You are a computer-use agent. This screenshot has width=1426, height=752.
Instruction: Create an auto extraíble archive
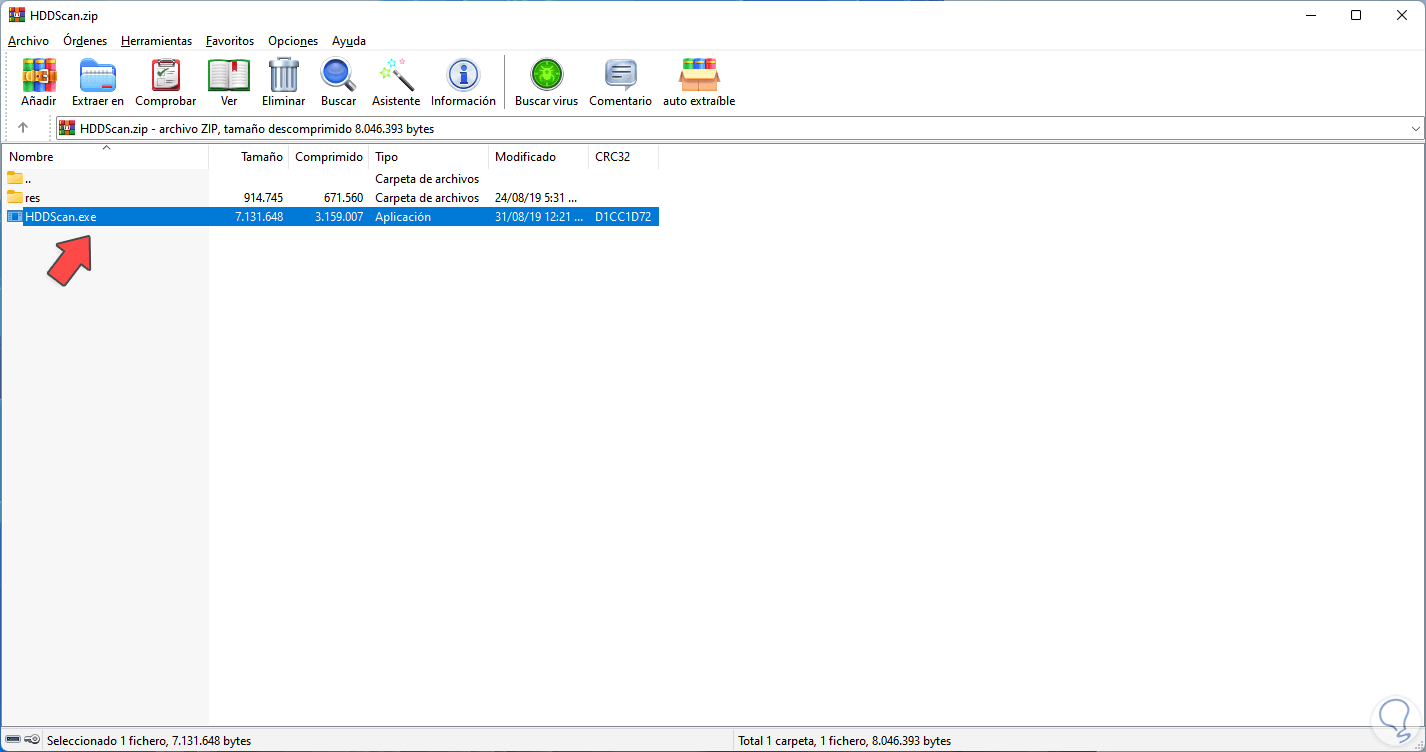[699, 82]
